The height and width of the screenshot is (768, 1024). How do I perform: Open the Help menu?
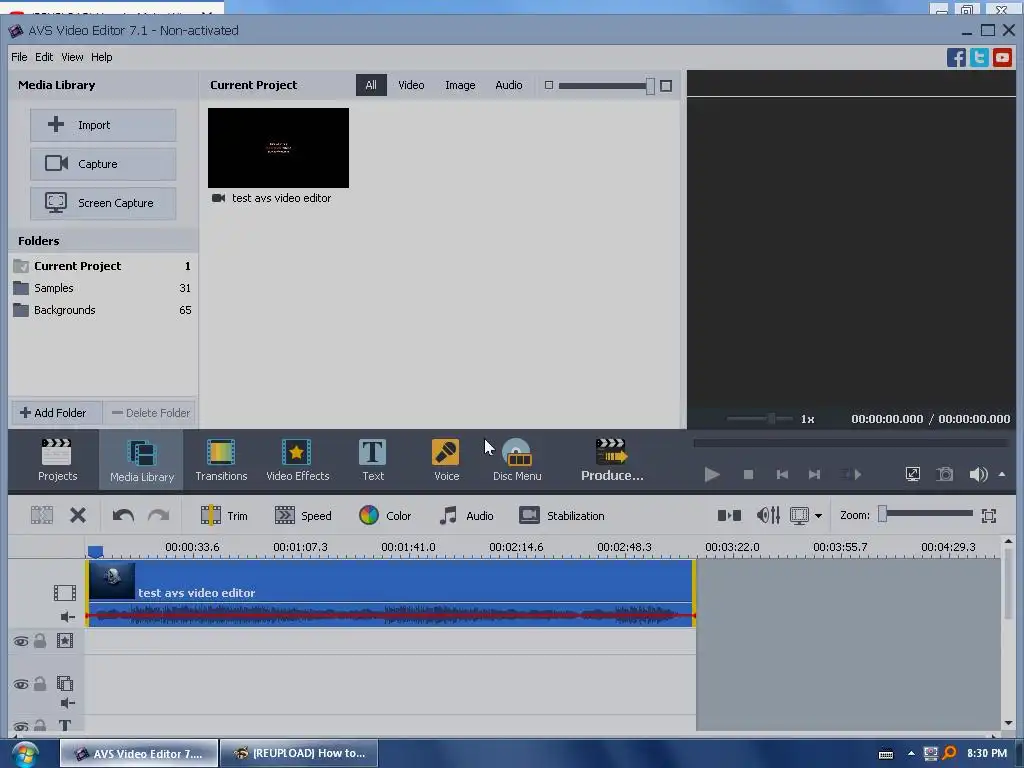pyautogui.click(x=101, y=57)
